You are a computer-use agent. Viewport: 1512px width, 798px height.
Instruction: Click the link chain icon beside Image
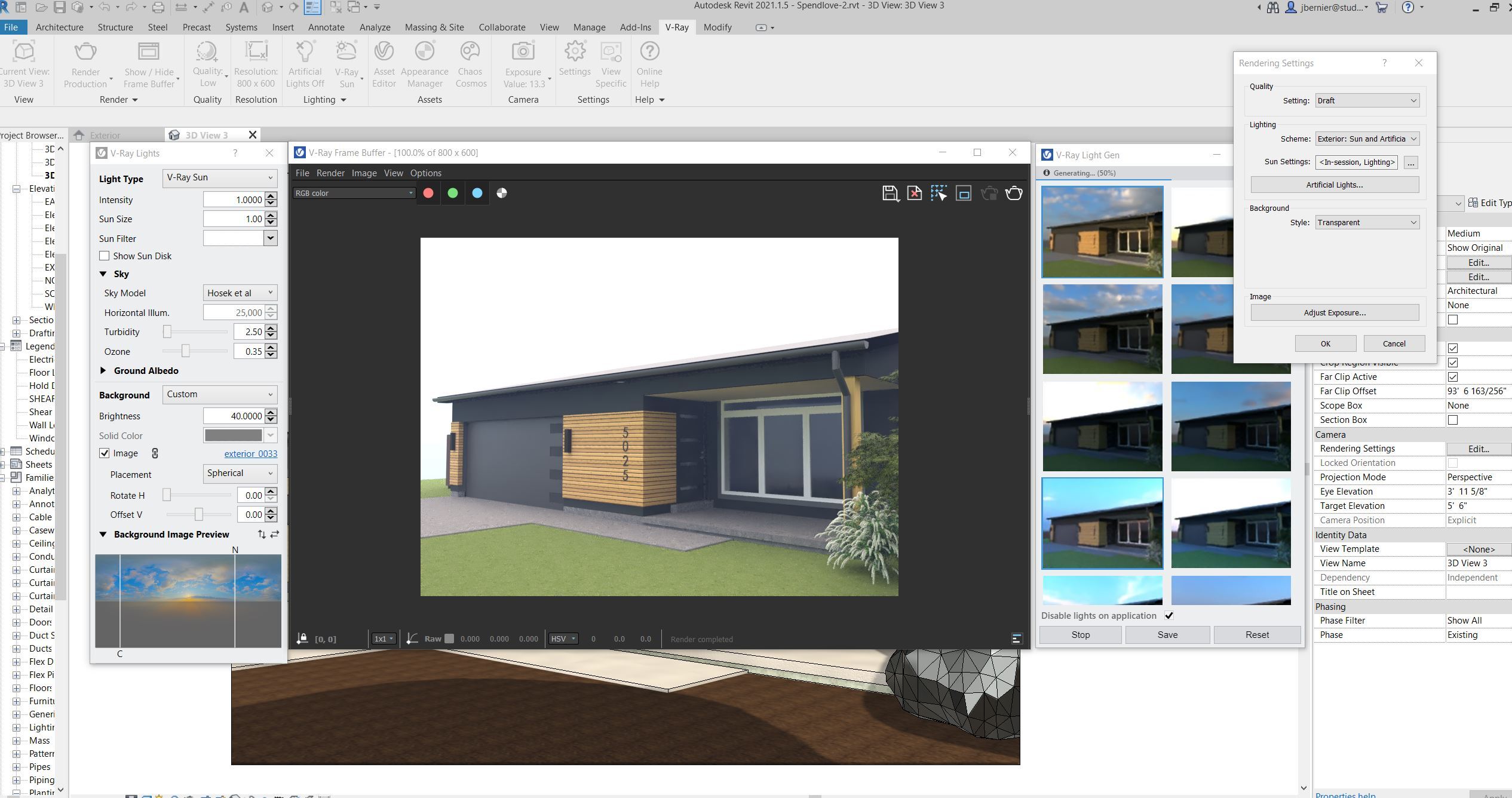pos(155,453)
